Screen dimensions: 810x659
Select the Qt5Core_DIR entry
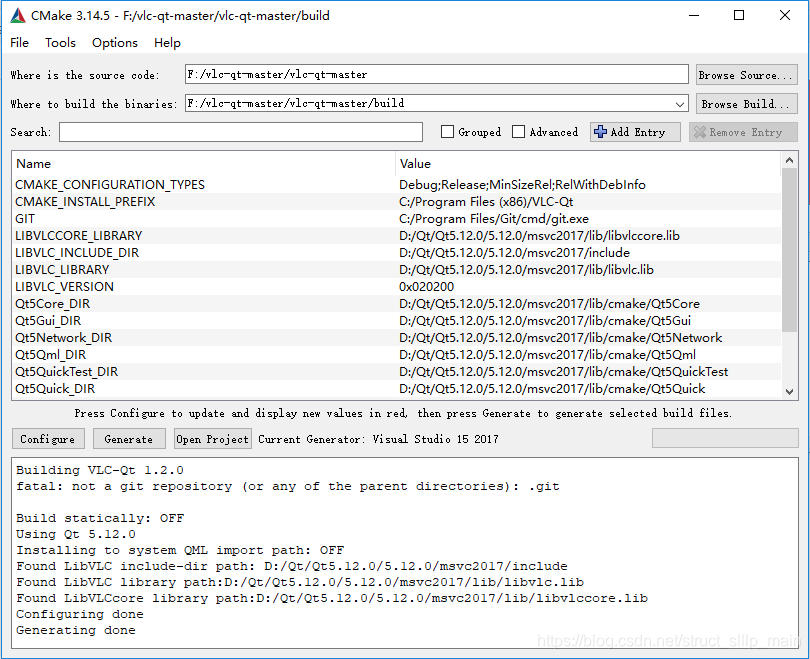53,304
